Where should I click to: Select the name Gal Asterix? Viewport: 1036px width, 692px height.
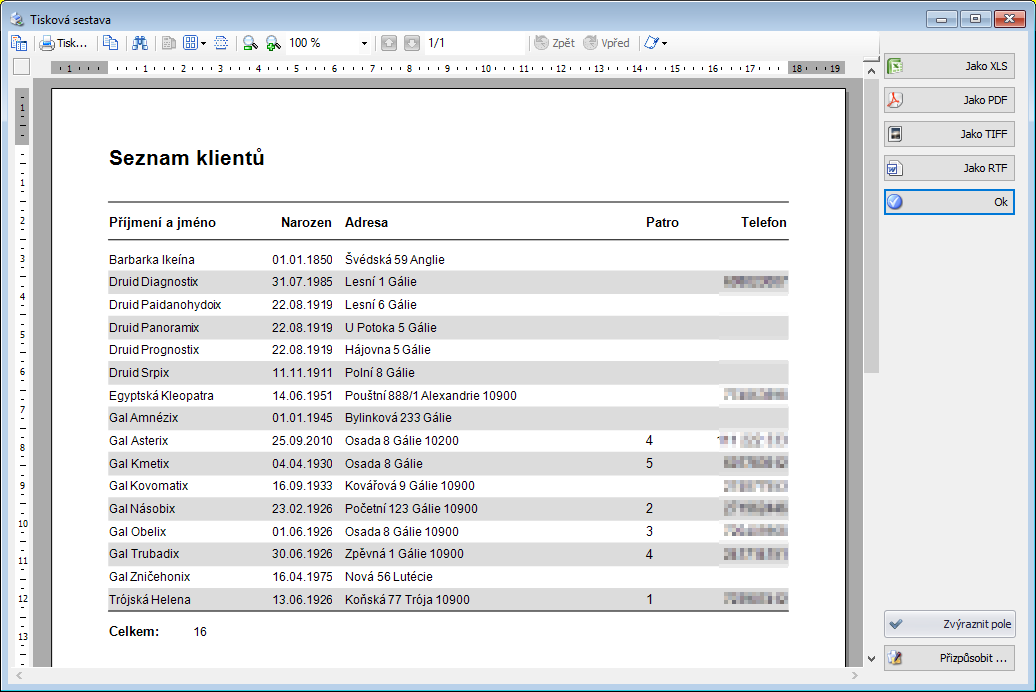(139, 441)
